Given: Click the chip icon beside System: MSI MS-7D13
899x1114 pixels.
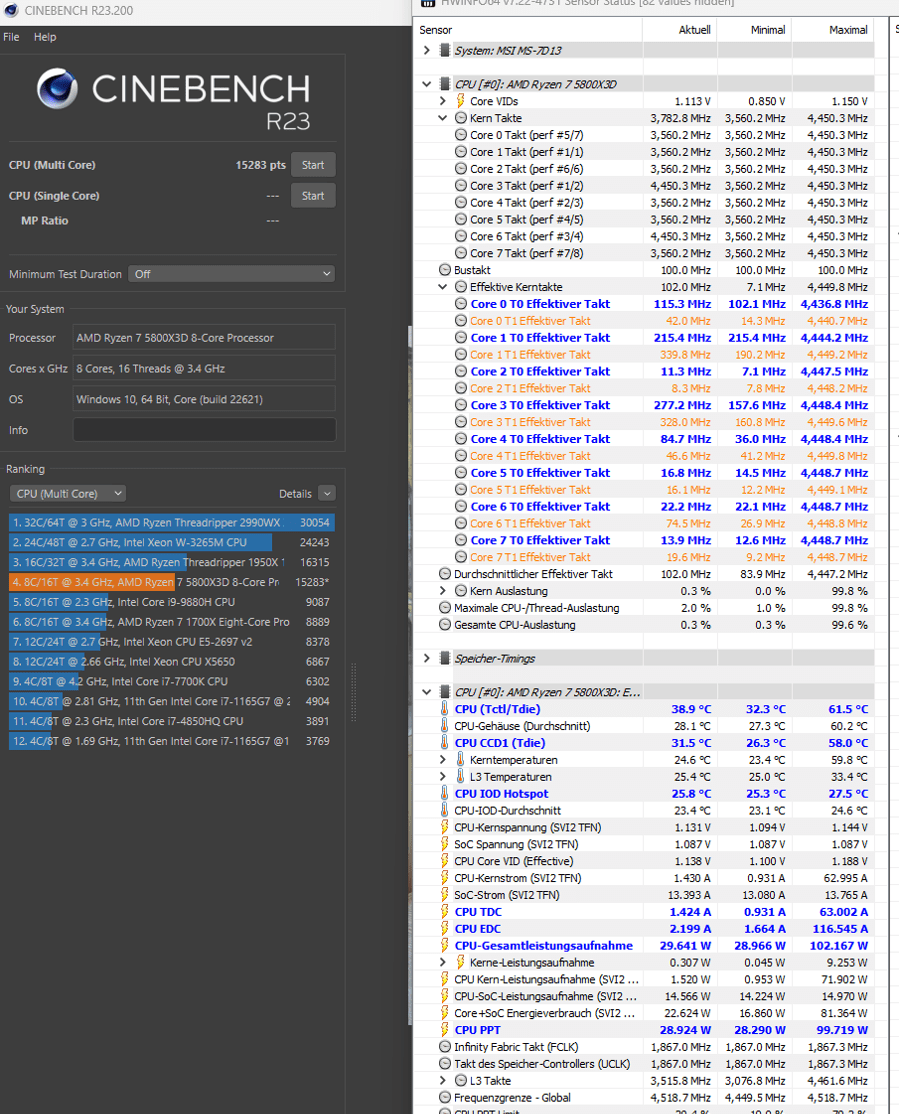Looking at the screenshot, I should click(445, 50).
